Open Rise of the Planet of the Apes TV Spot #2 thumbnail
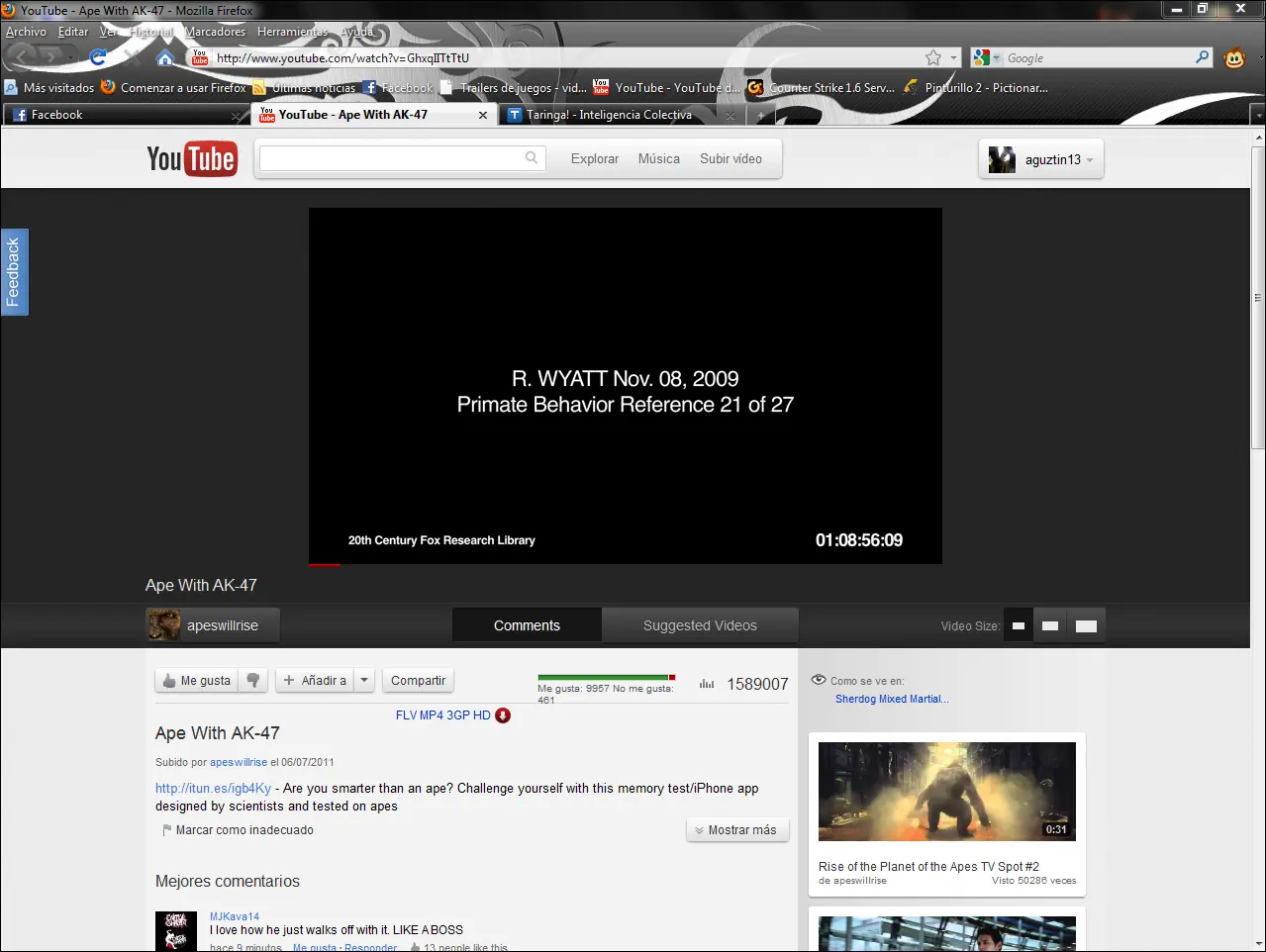This screenshot has height=952, width=1266. [x=947, y=791]
